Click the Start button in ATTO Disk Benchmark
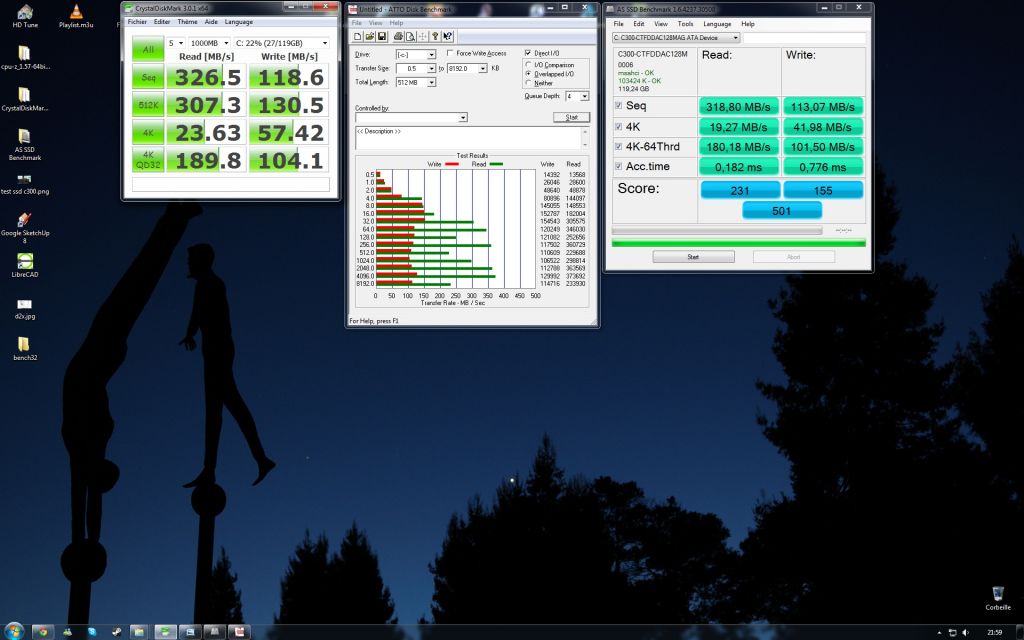Screen dimensions: 1024x640 point(571,117)
